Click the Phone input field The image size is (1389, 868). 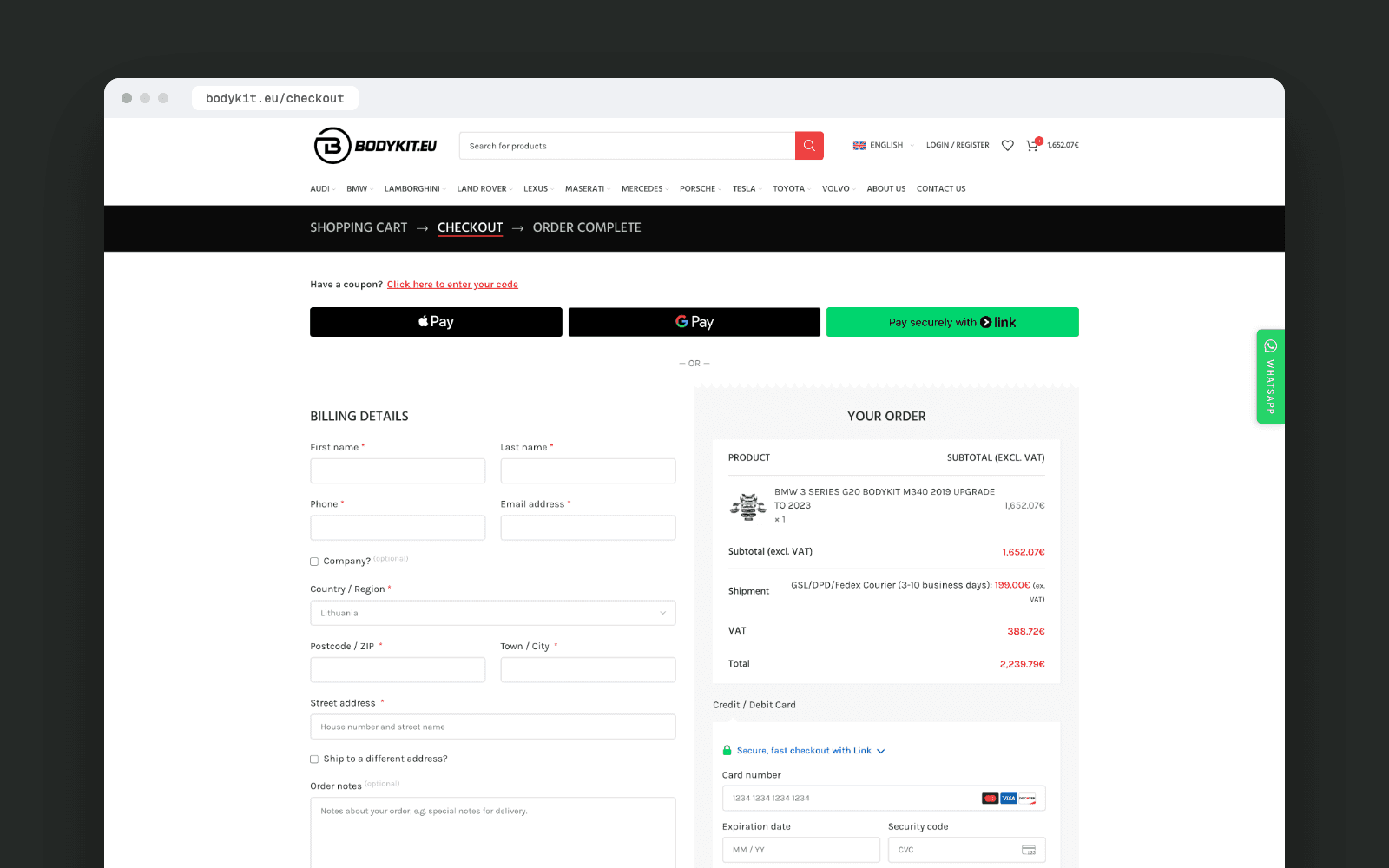tap(398, 528)
